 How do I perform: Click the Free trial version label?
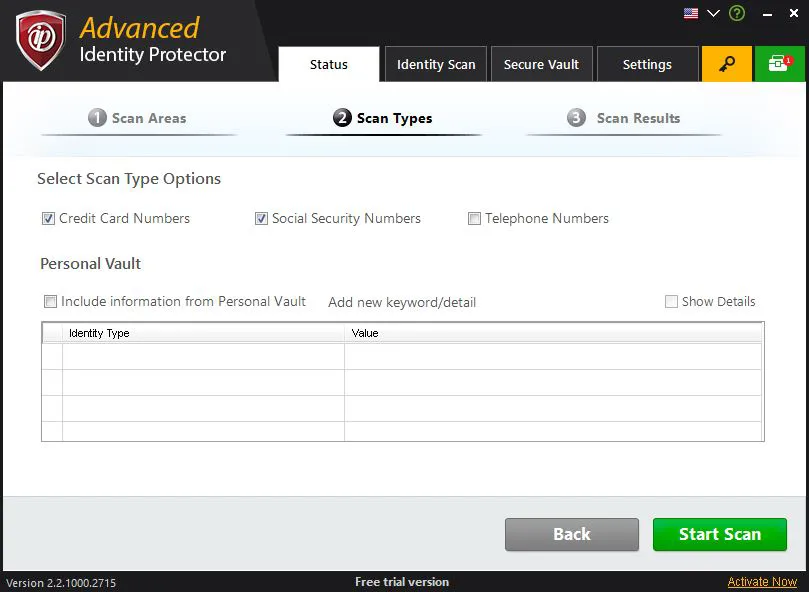pyautogui.click(x=402, y=582)
